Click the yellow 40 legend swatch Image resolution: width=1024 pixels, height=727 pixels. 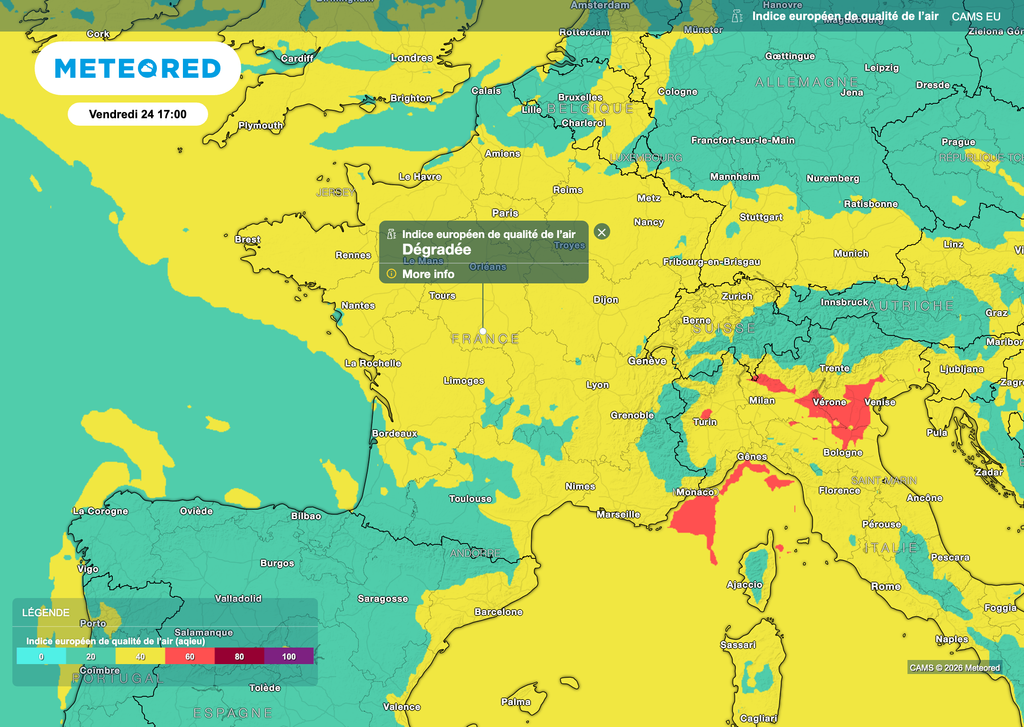(x=140, y=656)
